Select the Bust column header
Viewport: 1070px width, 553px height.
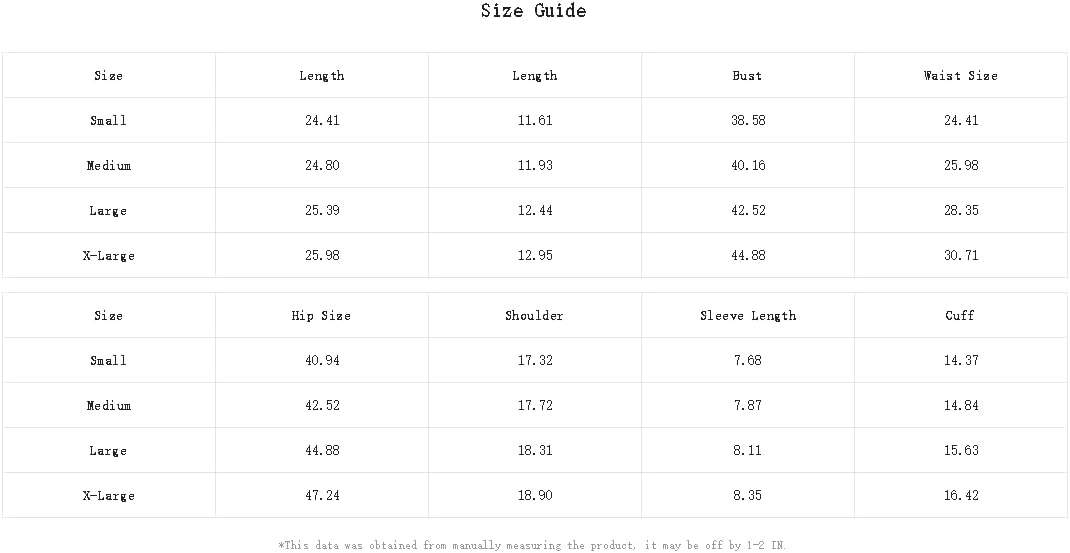click(x=747, y=76)
